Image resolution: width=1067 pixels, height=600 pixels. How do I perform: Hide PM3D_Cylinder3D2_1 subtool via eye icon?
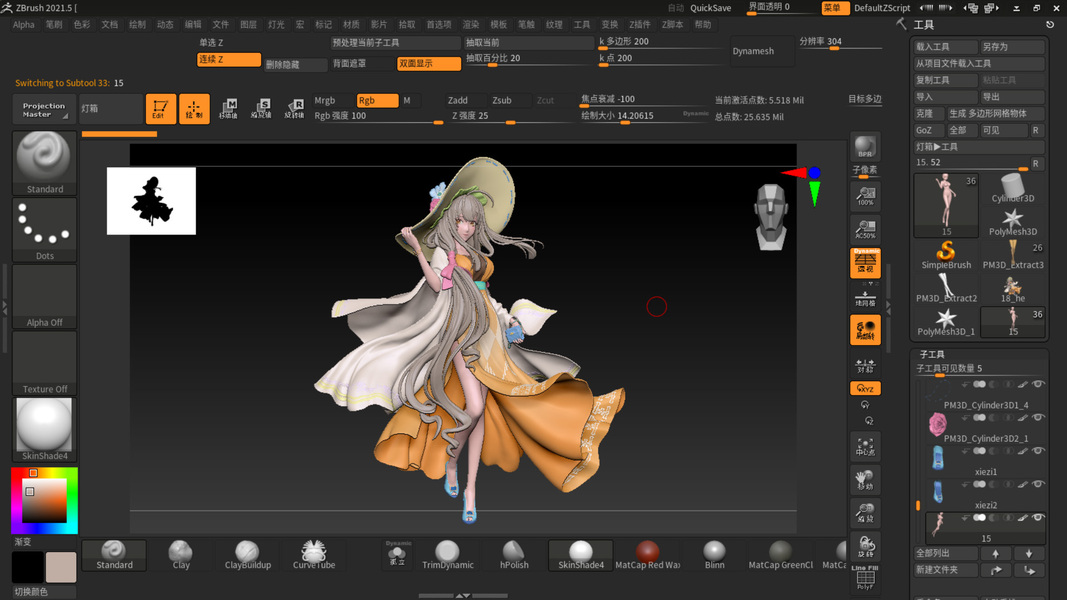[1038, 418]
